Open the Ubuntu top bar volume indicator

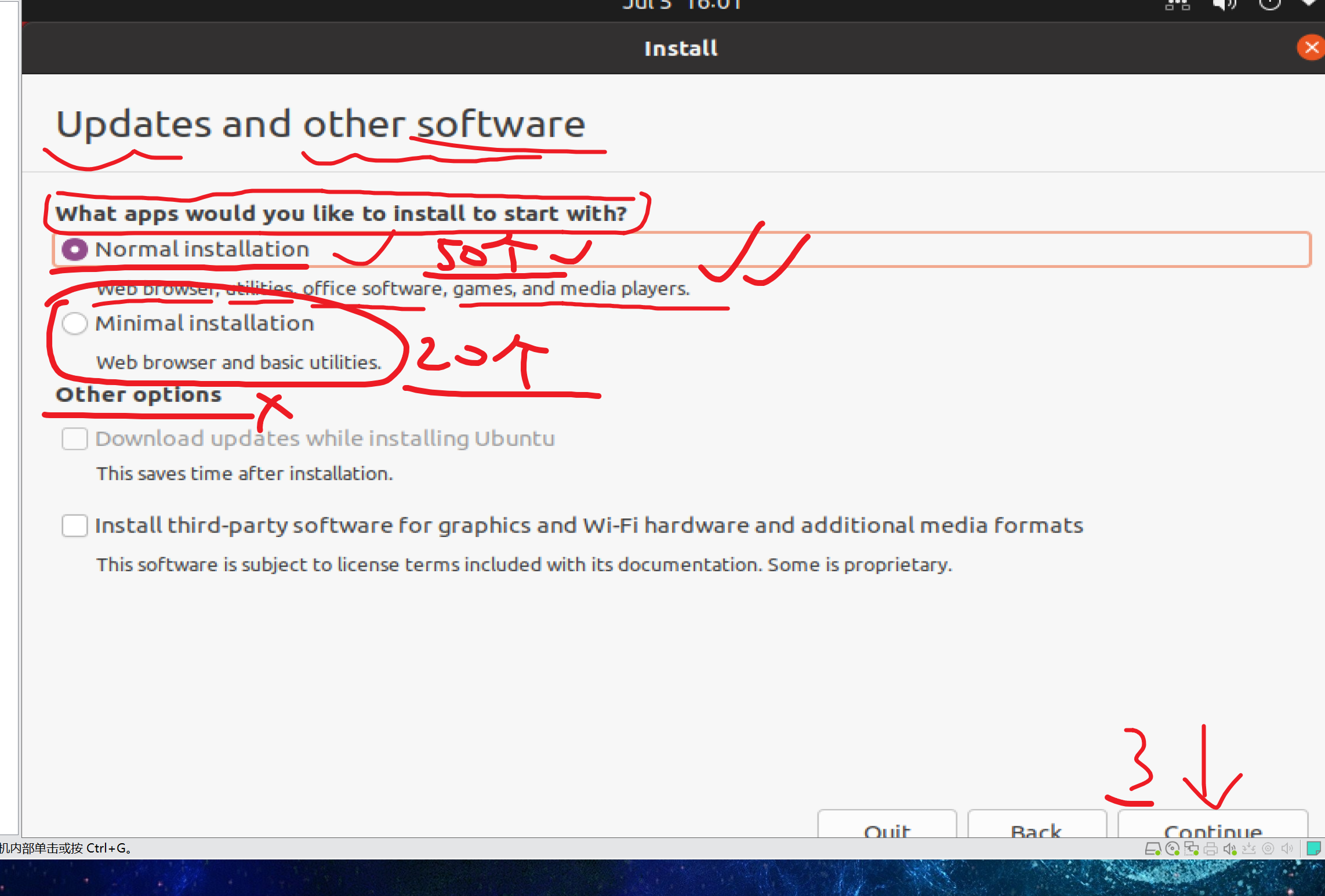pyautogui.click(x=1224, y=5)
